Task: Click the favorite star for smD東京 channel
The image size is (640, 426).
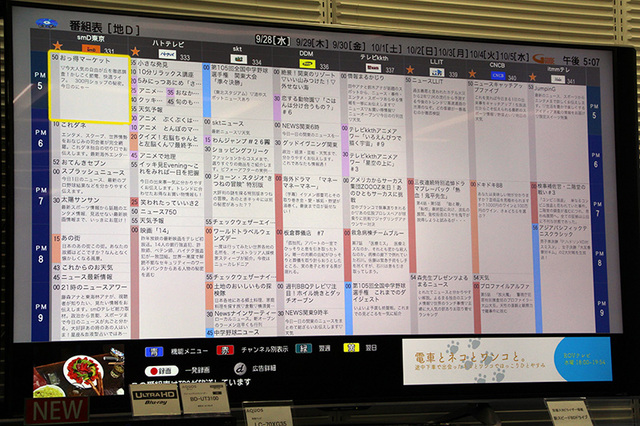Action: 58,46
